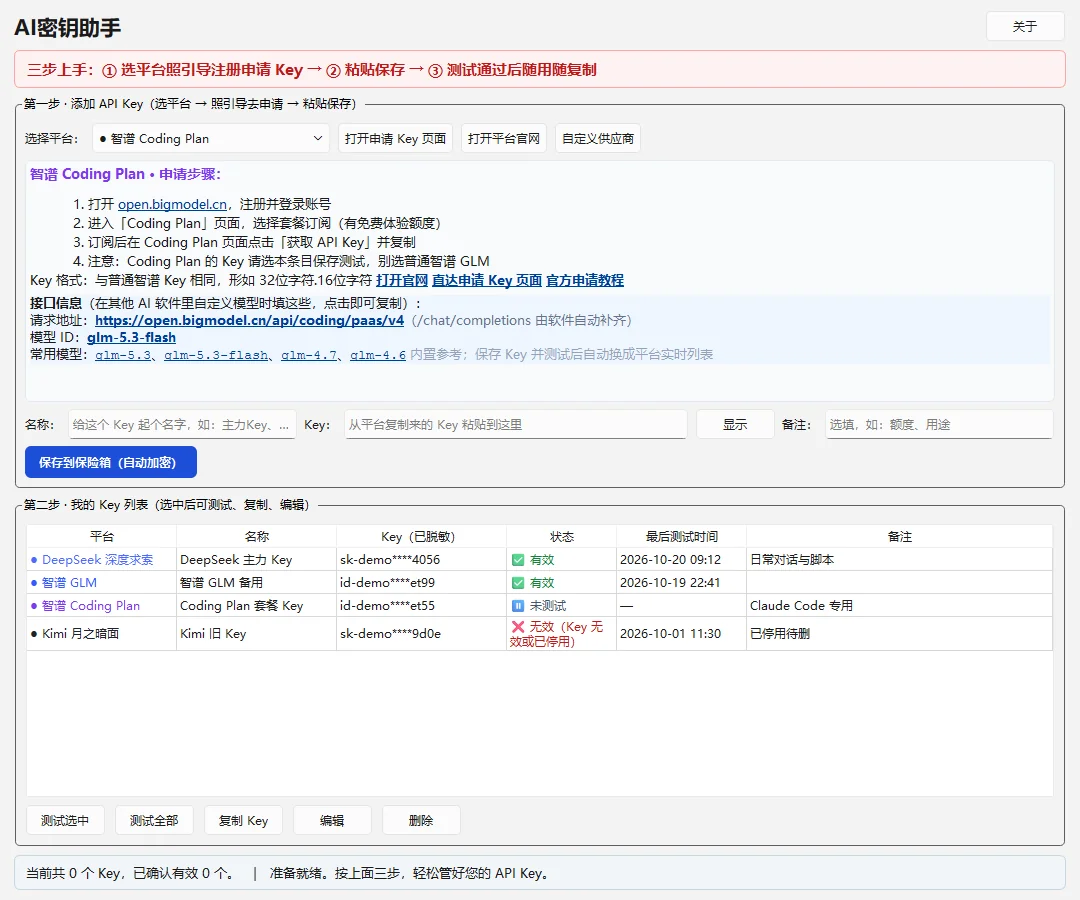Click the 打开平台官网 button
This screenshot has width=1080, height=900.
[503, 138]
